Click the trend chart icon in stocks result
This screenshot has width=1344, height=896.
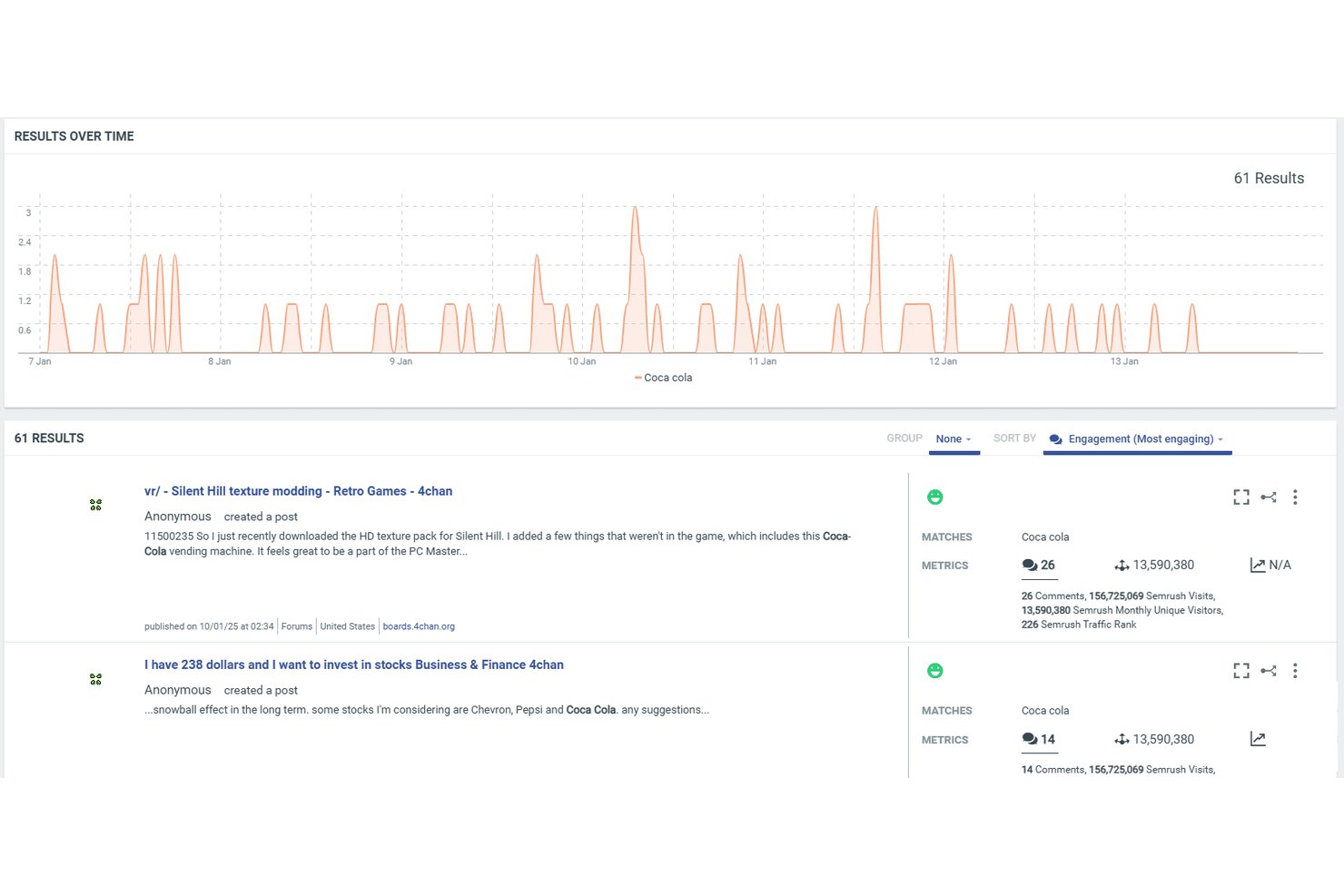point(1258,739)
